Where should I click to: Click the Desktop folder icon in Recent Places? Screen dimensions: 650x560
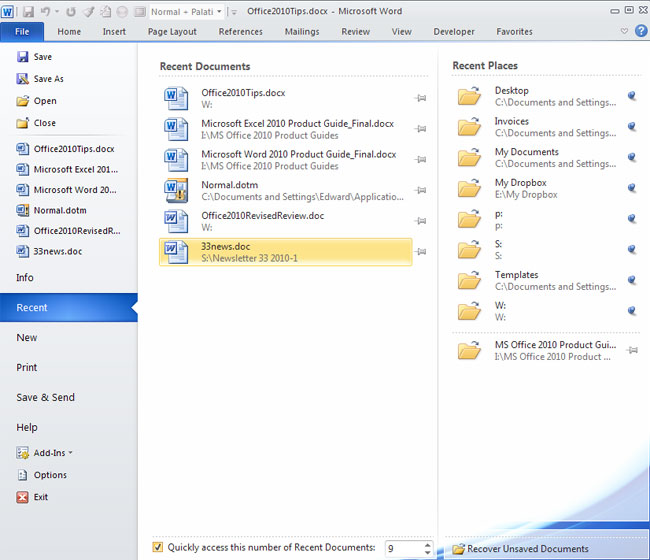click(469, 96)
